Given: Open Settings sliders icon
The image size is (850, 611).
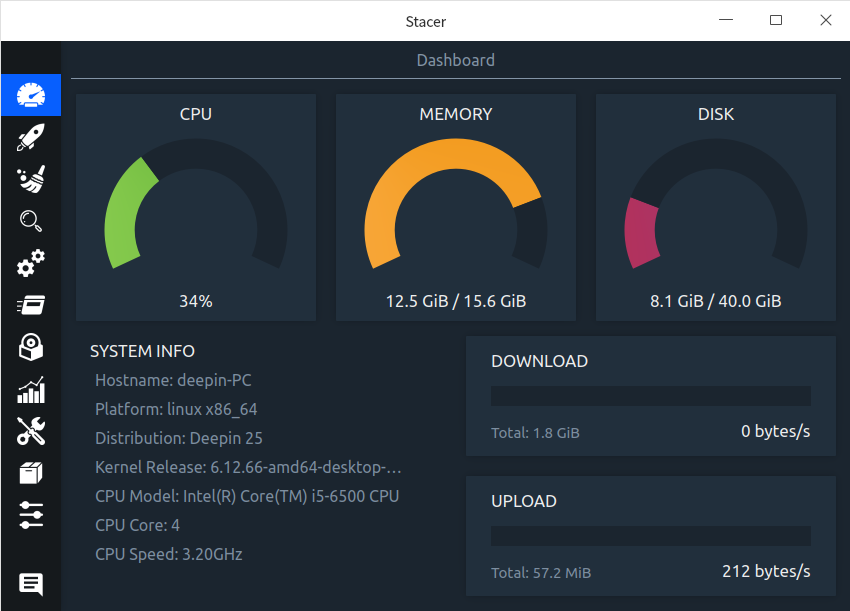Looking at the screenshot, I should tap(31, 515).
